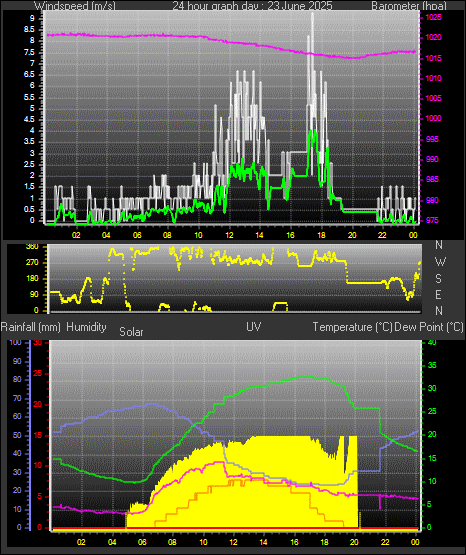Click the blue 100 humidity scale value
Screen dimensions: 466x555
[x=16, y=342]
